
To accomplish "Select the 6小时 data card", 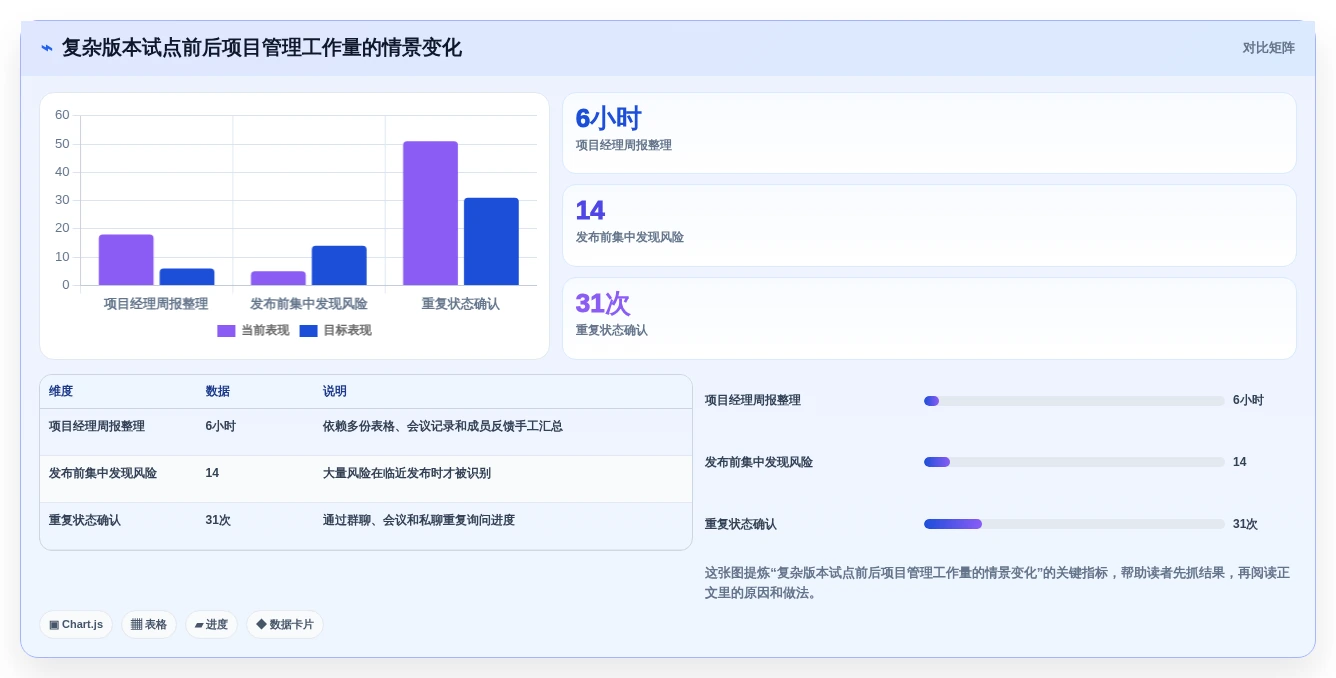I will click(929, 133).
